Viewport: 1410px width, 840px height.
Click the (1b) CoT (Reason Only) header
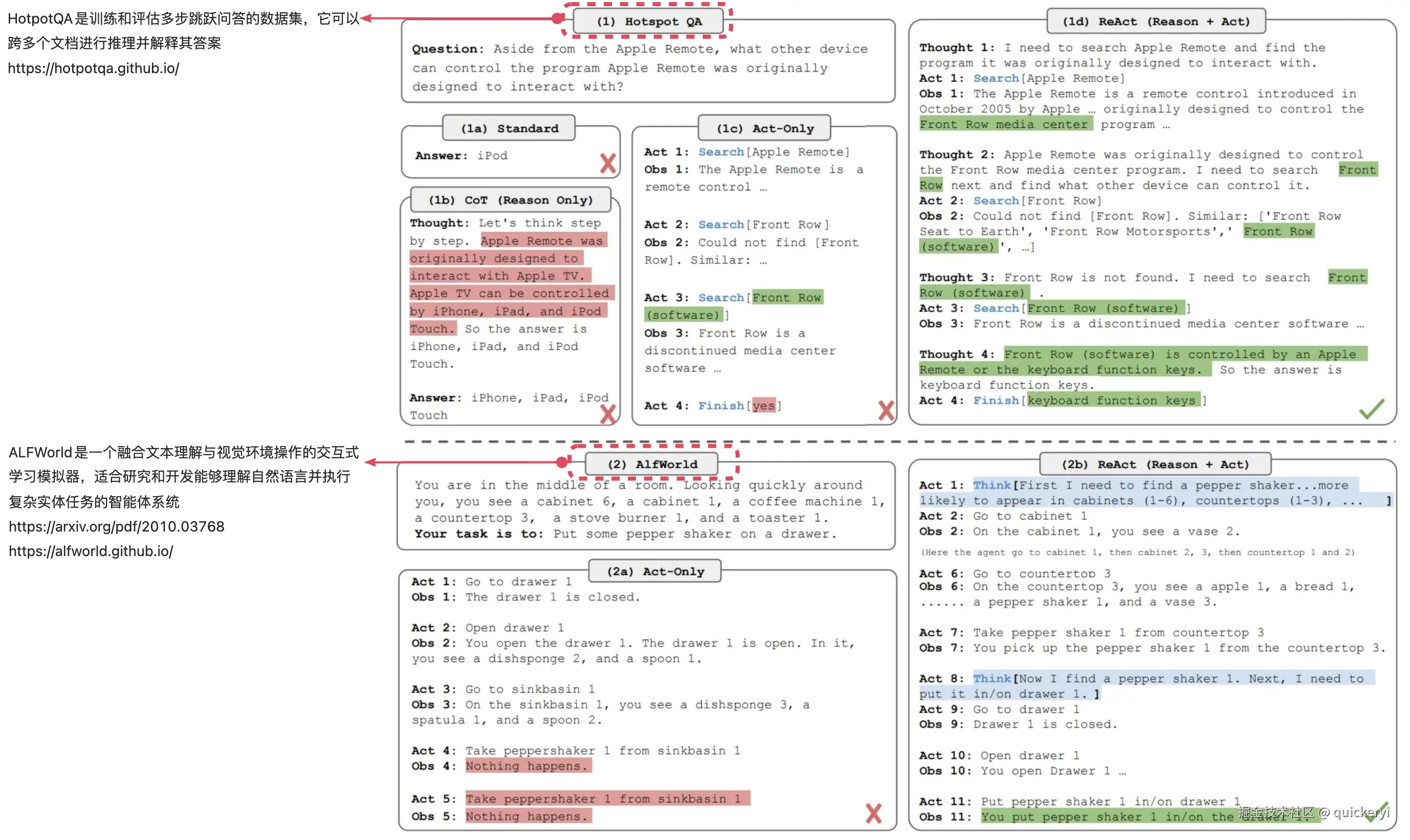coord(510,200)
